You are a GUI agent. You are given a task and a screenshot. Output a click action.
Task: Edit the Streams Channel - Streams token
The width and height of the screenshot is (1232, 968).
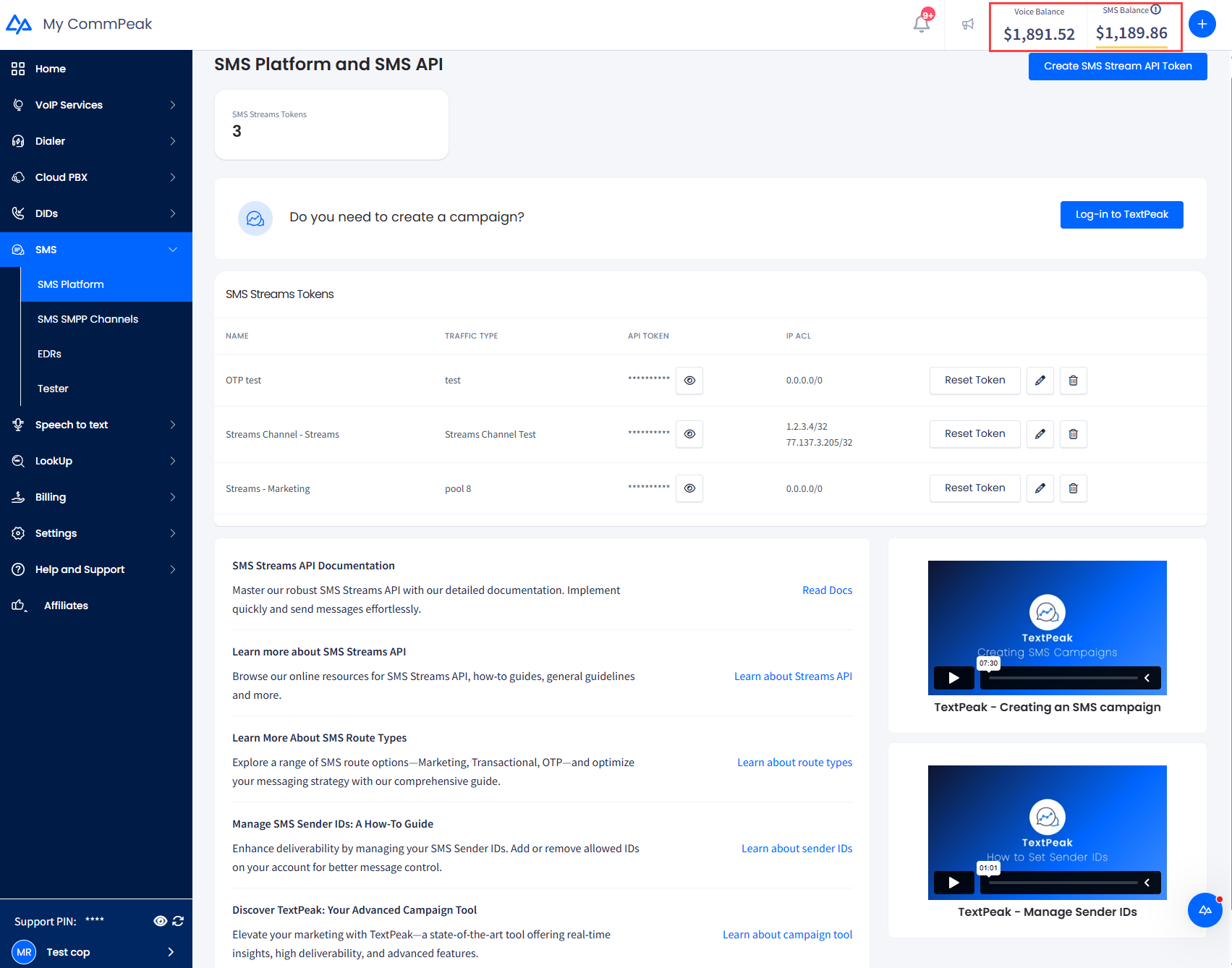[1040, 434]
